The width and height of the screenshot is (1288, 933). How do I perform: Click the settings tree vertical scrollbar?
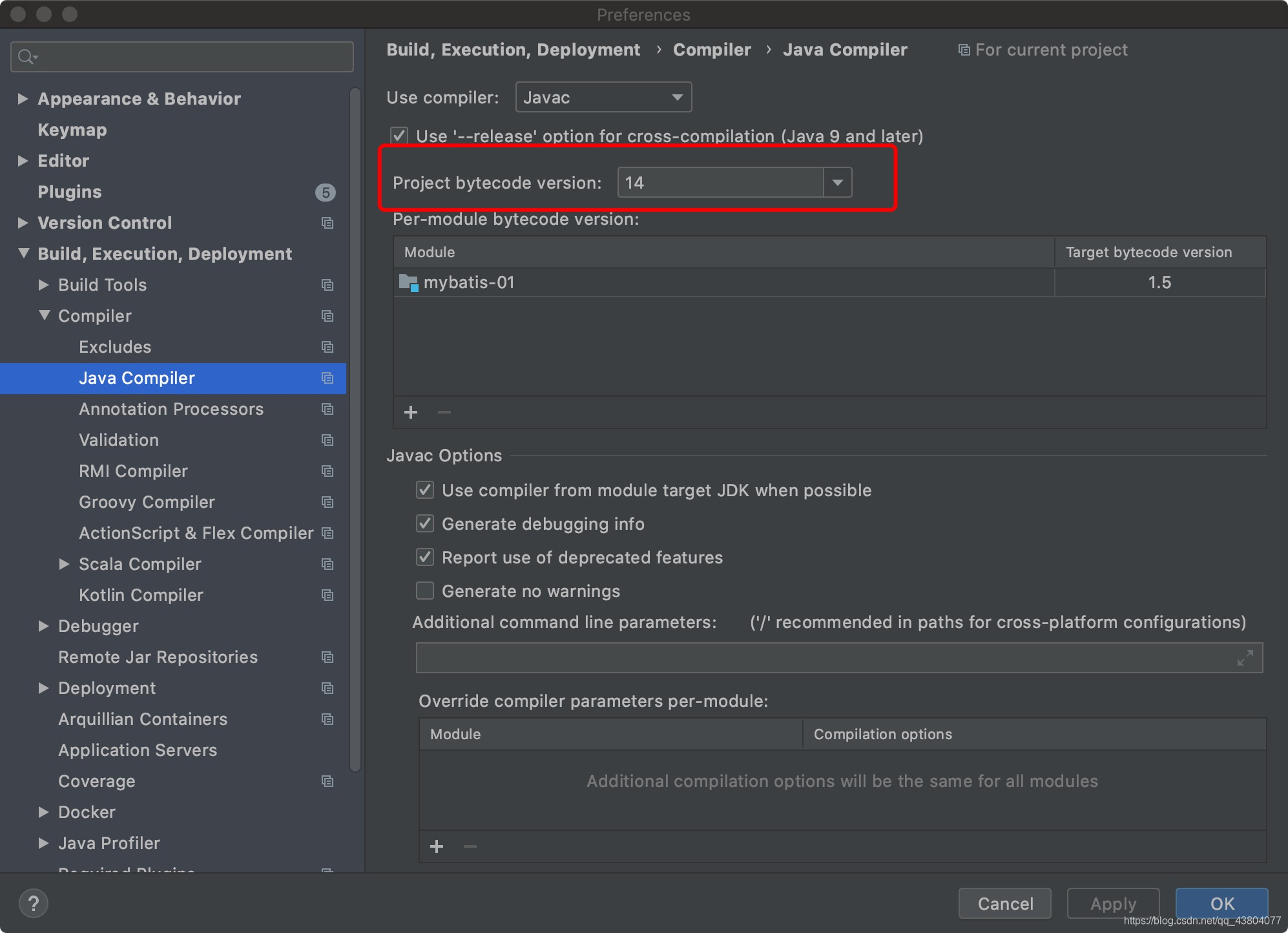pyautogui.click(x=355, y=430)
